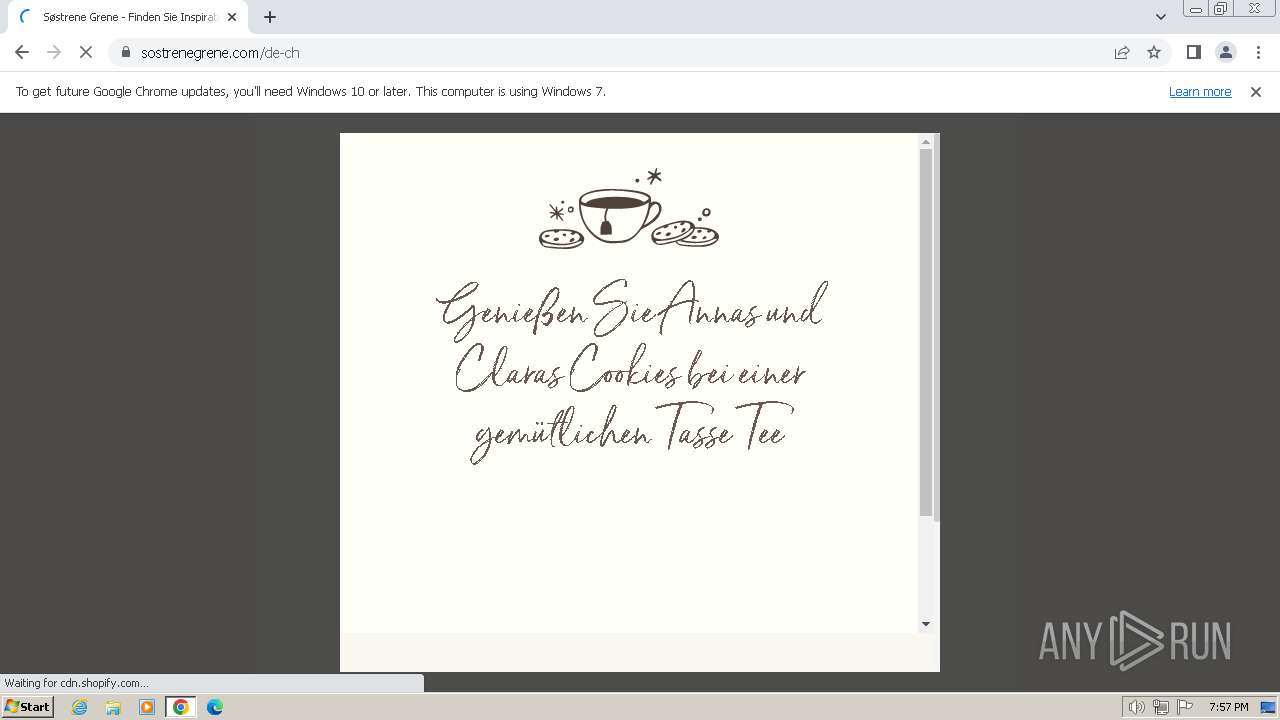Click the scroll up arrow in popup
This screenshot has height=720, width=1280.
pos(925,141)
